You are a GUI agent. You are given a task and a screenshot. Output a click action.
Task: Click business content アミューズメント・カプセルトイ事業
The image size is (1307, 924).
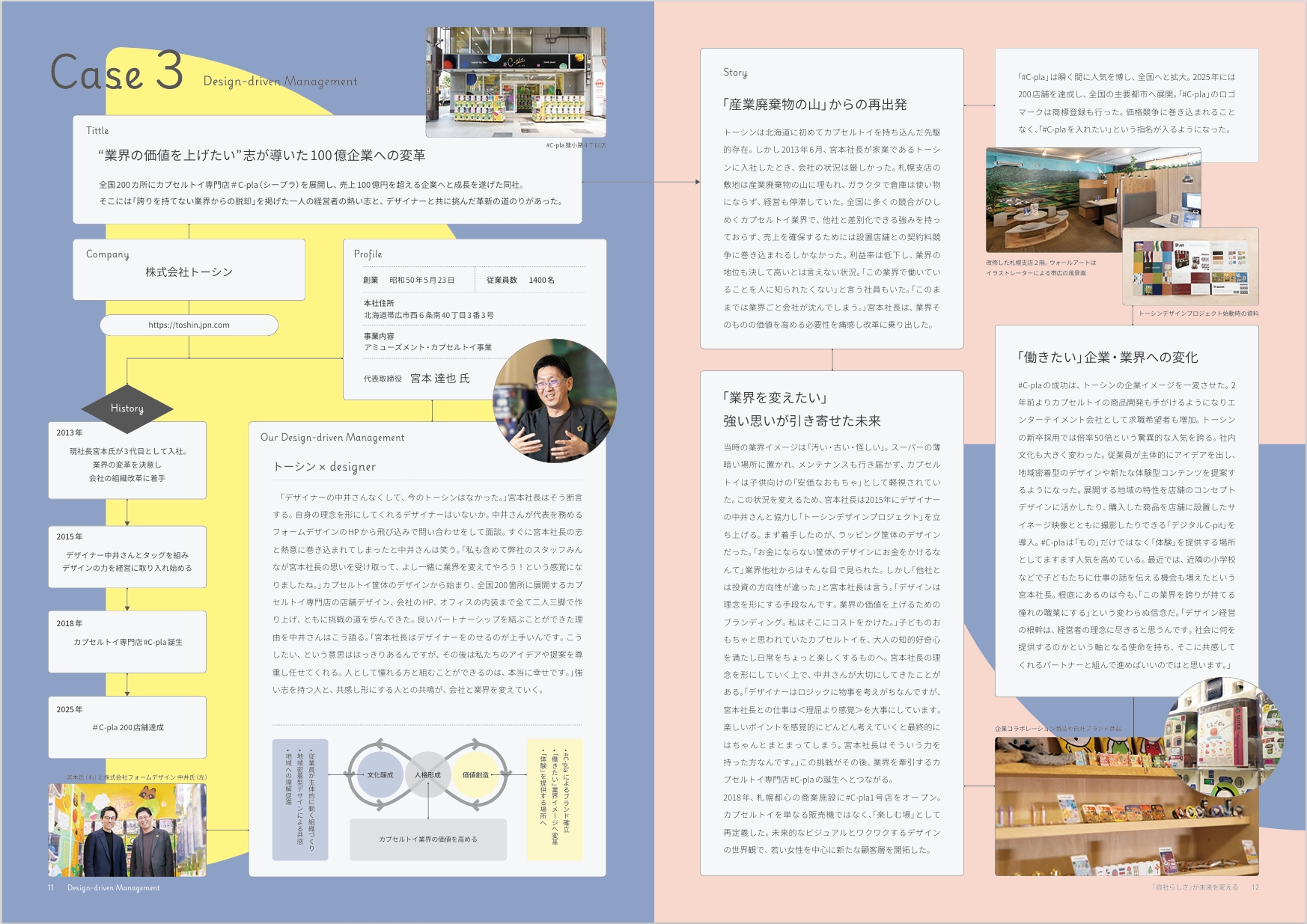(x=428, y=347)
